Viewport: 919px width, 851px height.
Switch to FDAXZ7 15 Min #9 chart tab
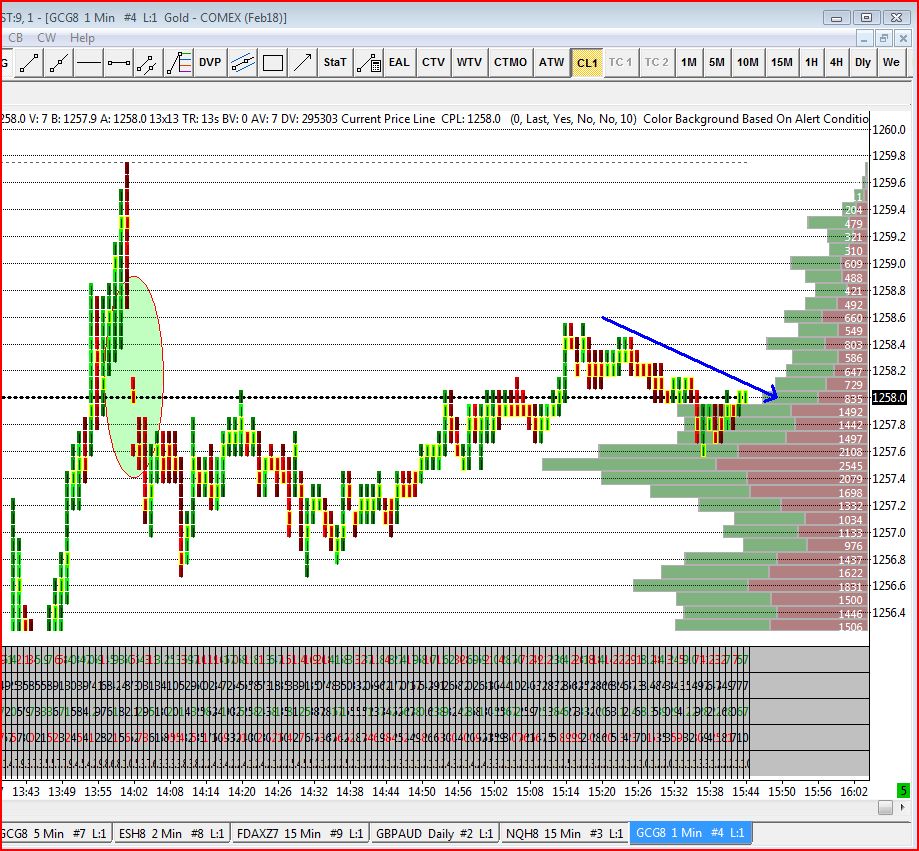tap(300, 833)
